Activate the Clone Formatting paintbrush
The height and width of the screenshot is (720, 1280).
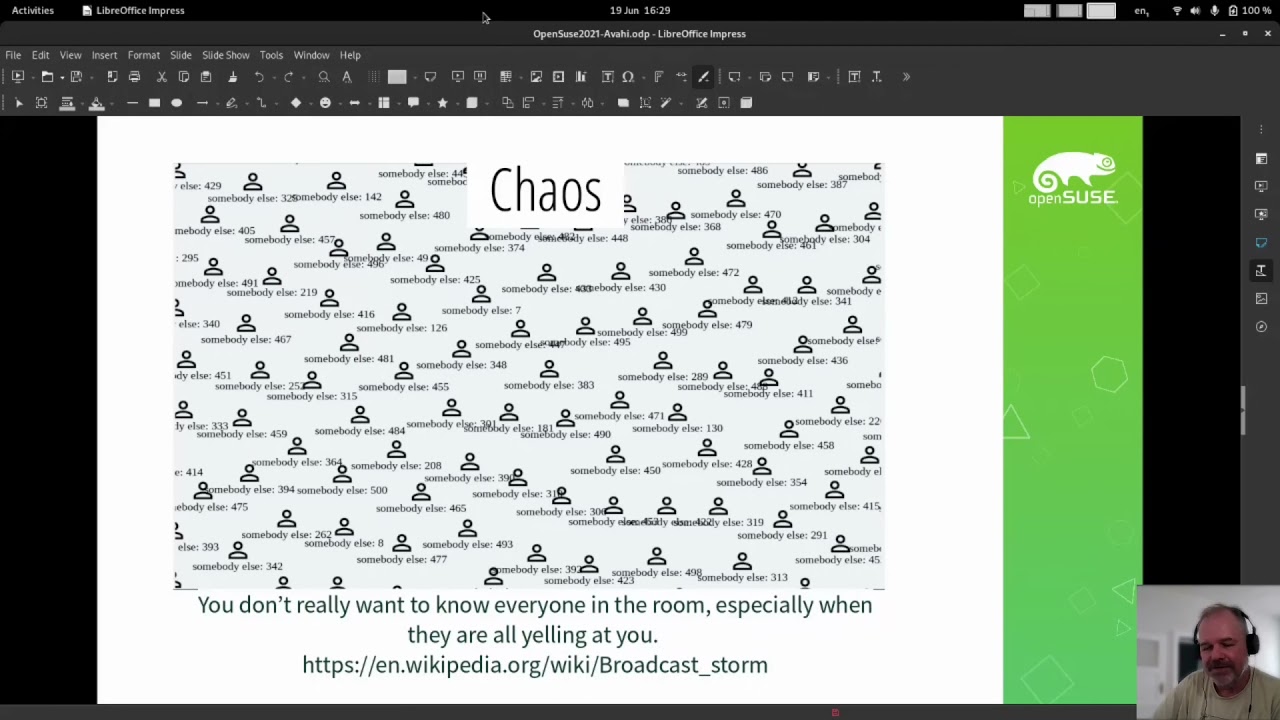232,76
